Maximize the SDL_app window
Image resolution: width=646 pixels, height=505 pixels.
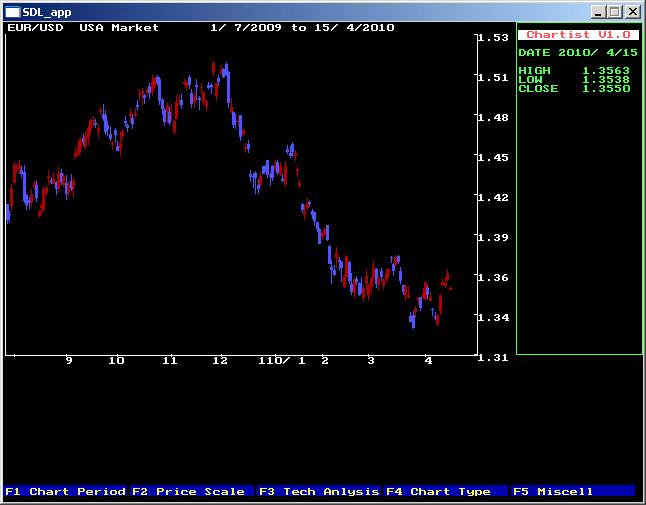(x=615, y=12)
